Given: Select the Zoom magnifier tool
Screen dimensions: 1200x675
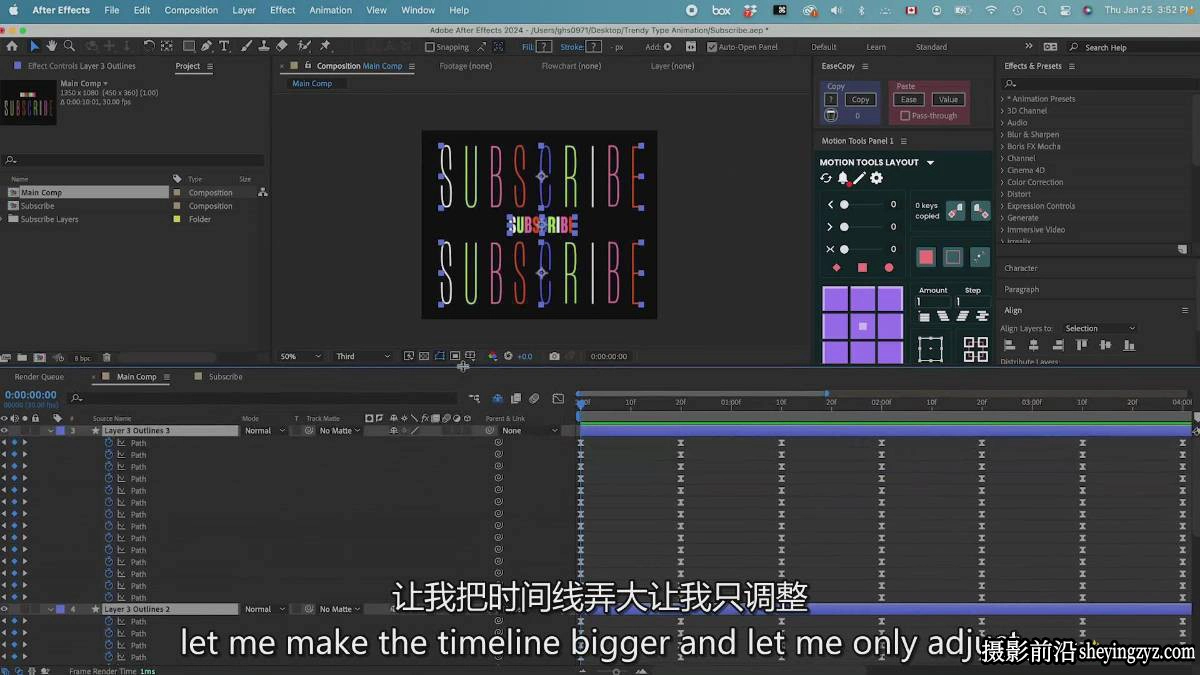Looking at the screenshot, I should click(x=69, y=46).
